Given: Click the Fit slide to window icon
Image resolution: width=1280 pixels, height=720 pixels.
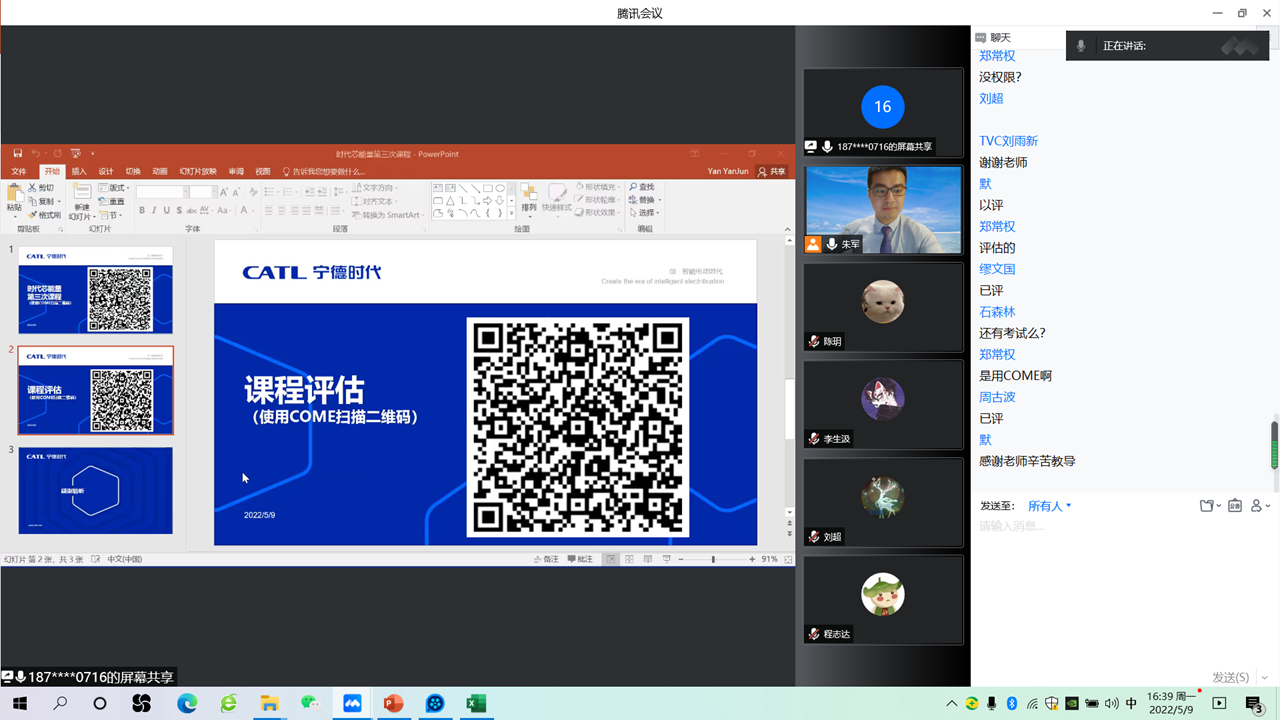Looking at the screenshot, I should click(787, 559).
